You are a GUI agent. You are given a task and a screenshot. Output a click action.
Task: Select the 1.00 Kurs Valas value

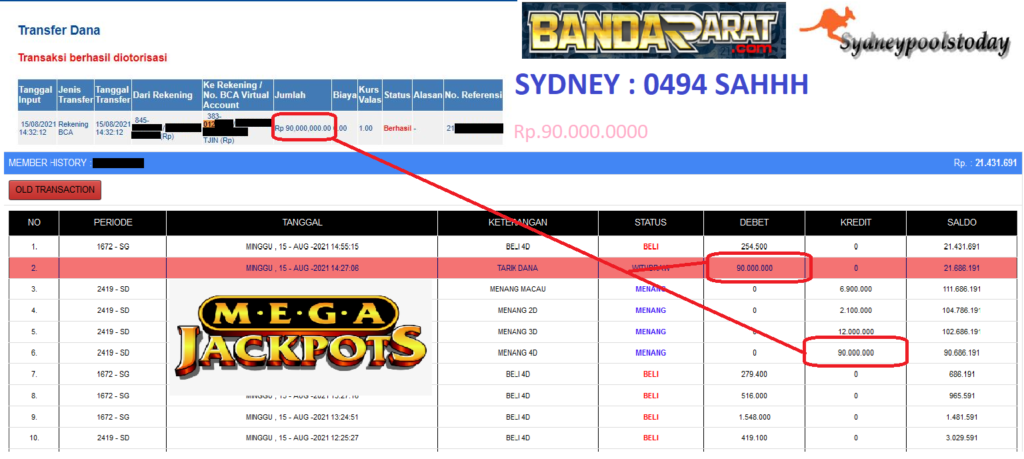coord(365,128)
